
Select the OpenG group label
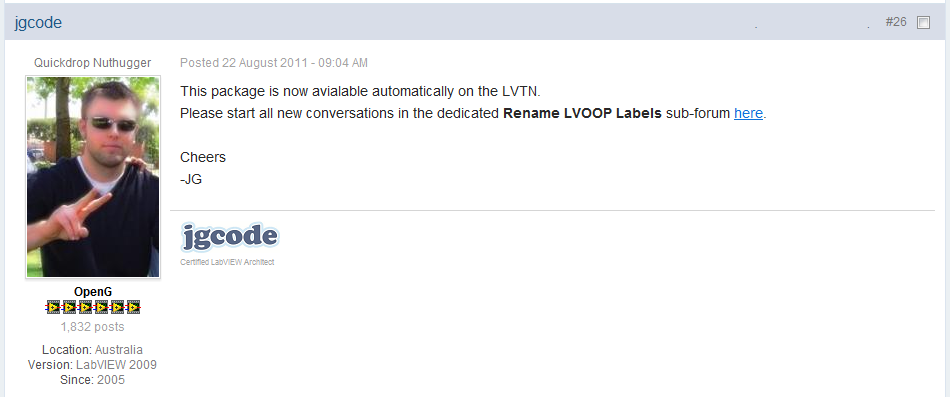coord(93,292)
